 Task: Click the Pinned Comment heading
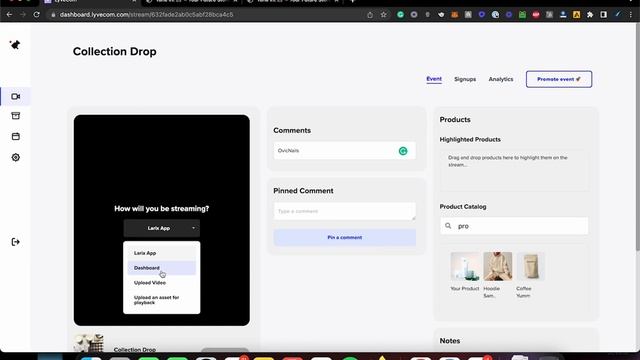pos(303,191)
